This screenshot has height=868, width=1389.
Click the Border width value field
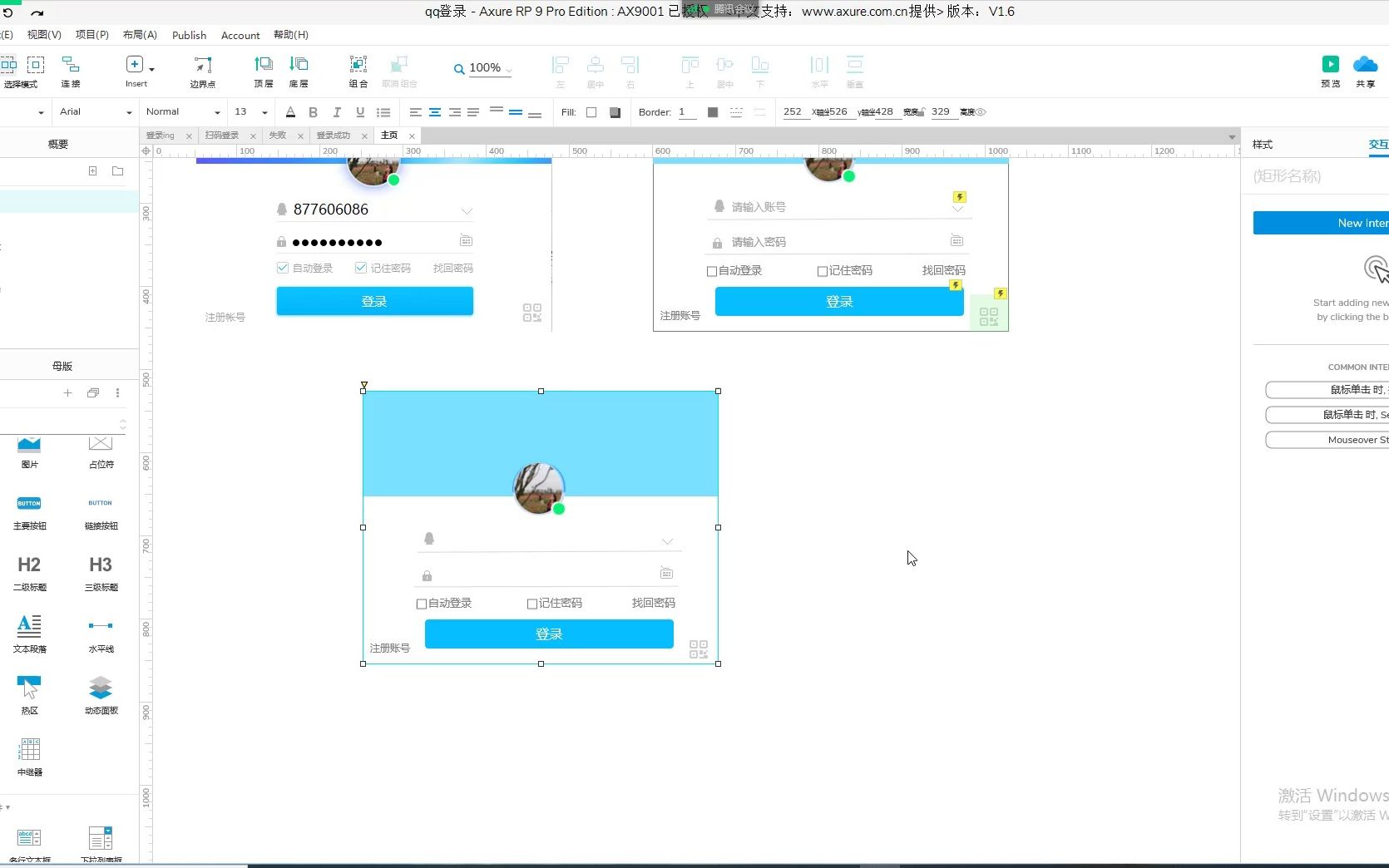pyautogui.click(x=687, y=112)
